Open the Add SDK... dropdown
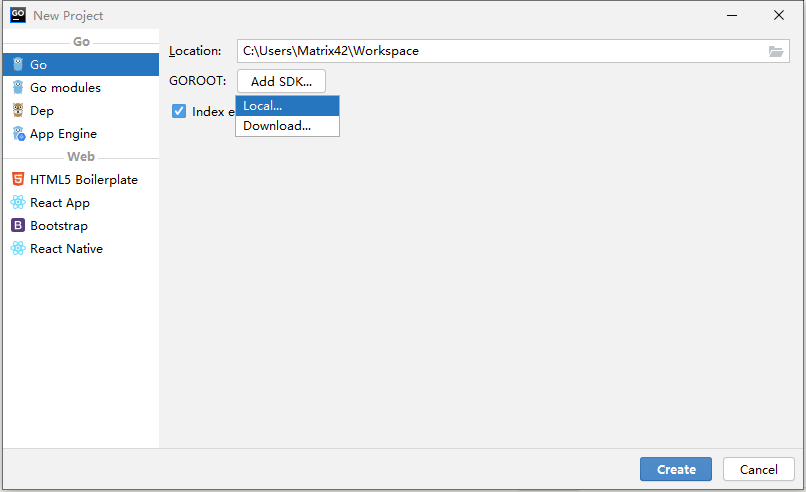Viewport: 806px width, 492px height. 281,81
